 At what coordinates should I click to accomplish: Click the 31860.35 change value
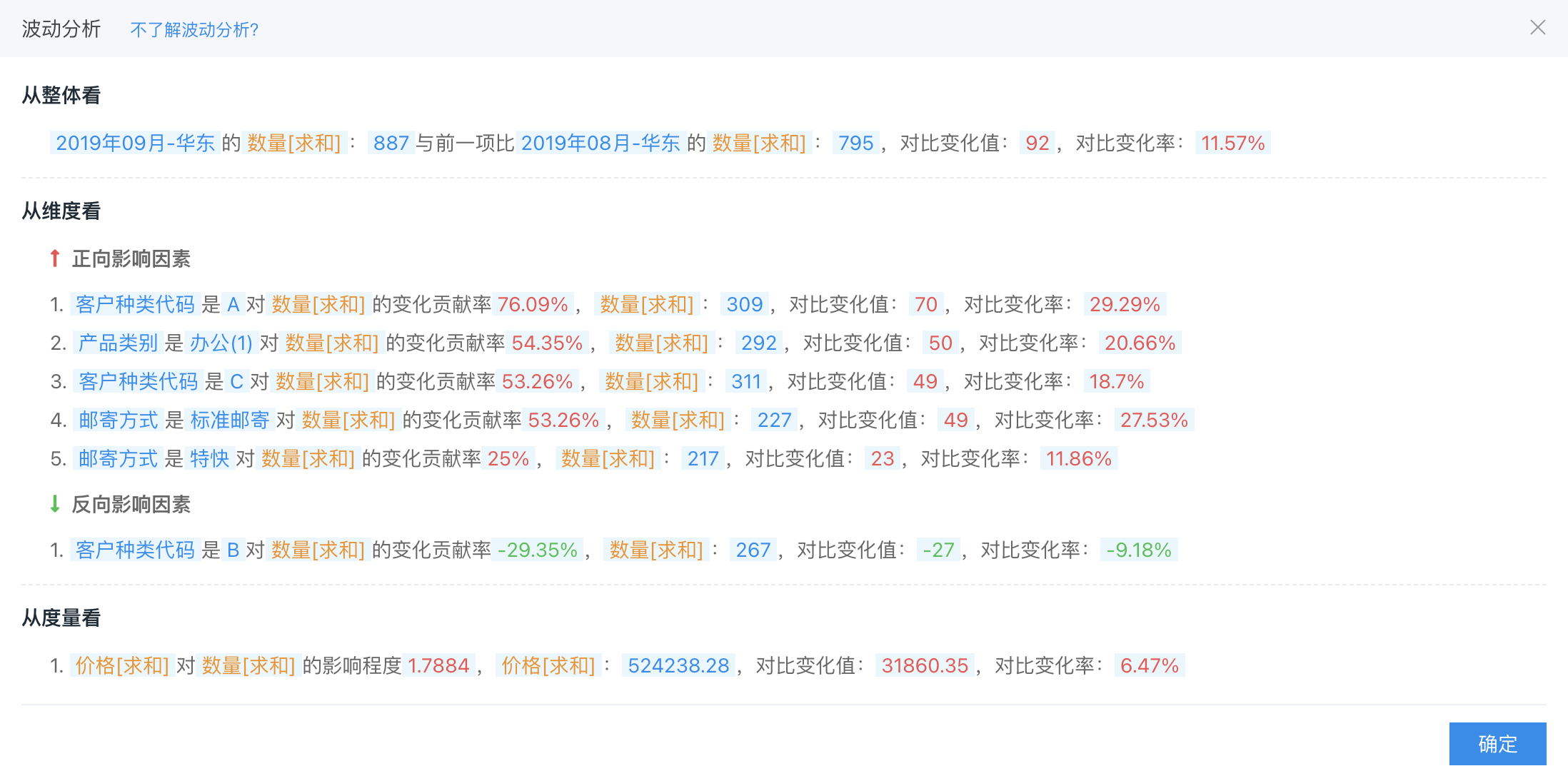[x=925, y=666]
